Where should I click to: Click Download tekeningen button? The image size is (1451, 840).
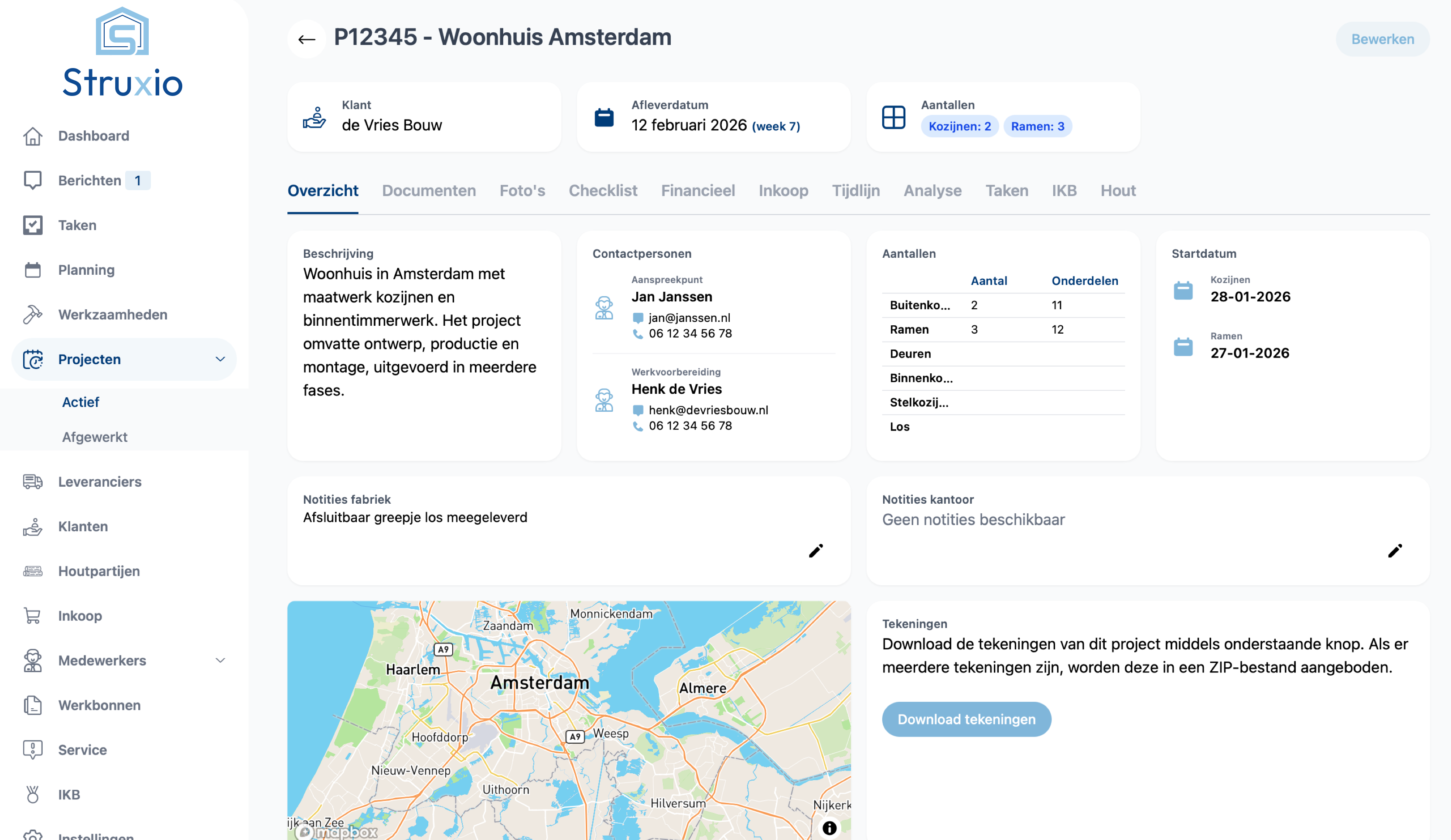coord(966,719)
